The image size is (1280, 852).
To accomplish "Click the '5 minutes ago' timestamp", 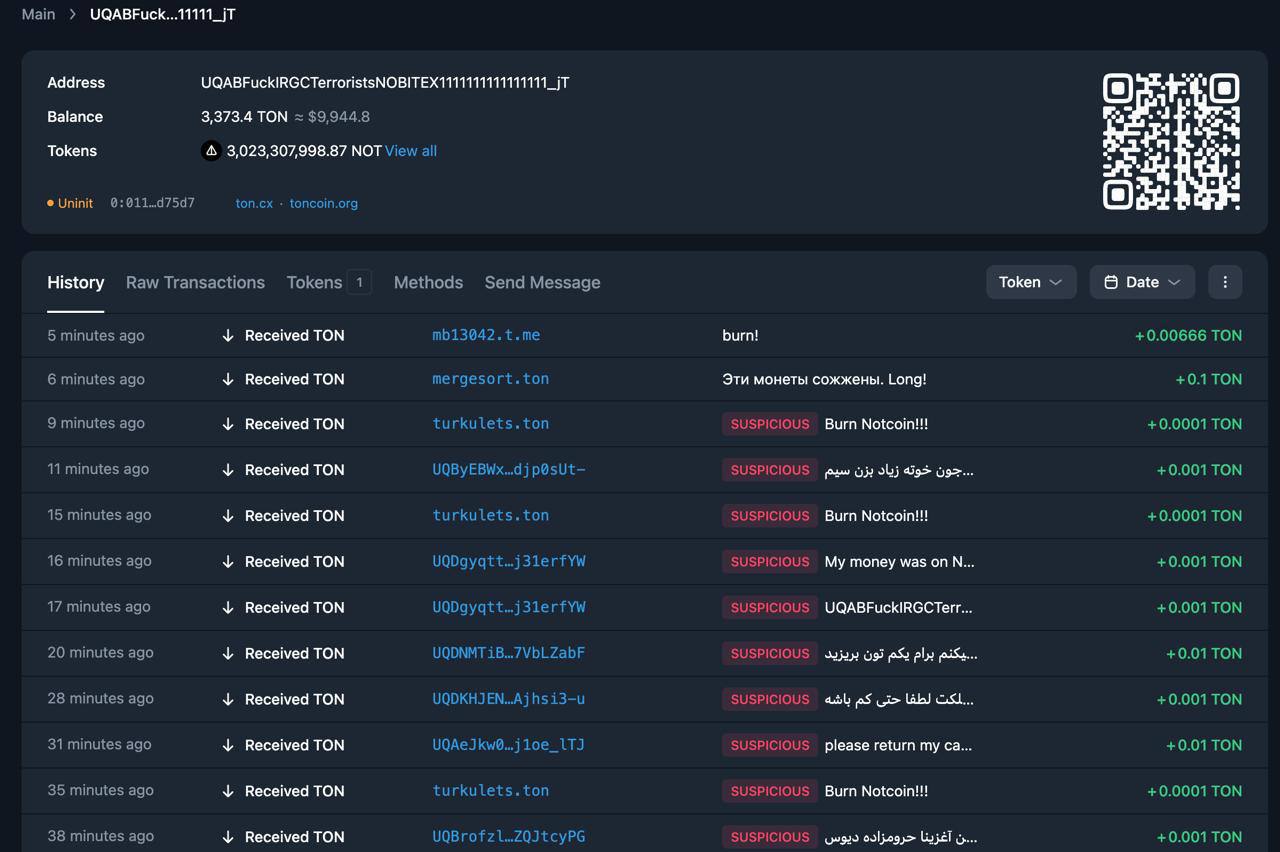I will [x=96, y=336].
